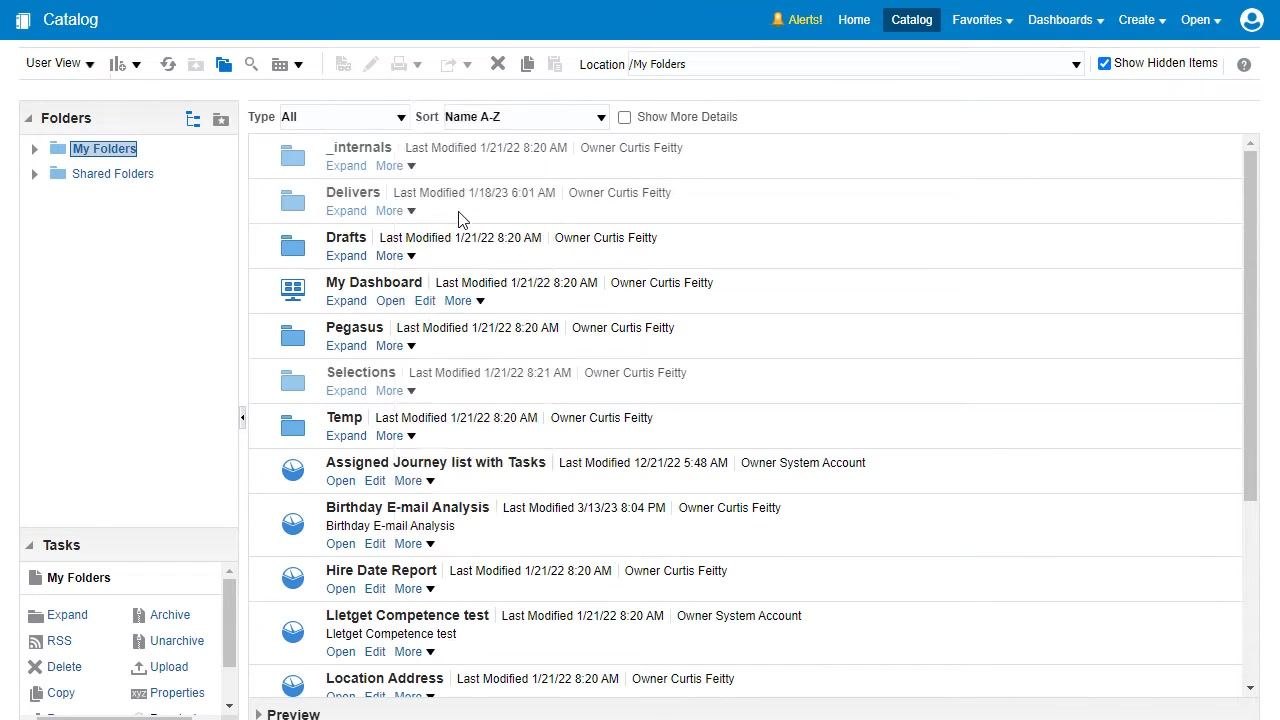Click Unarchive in the Tasks pane
Screen dimensions: 1280x720
[177, 641]
